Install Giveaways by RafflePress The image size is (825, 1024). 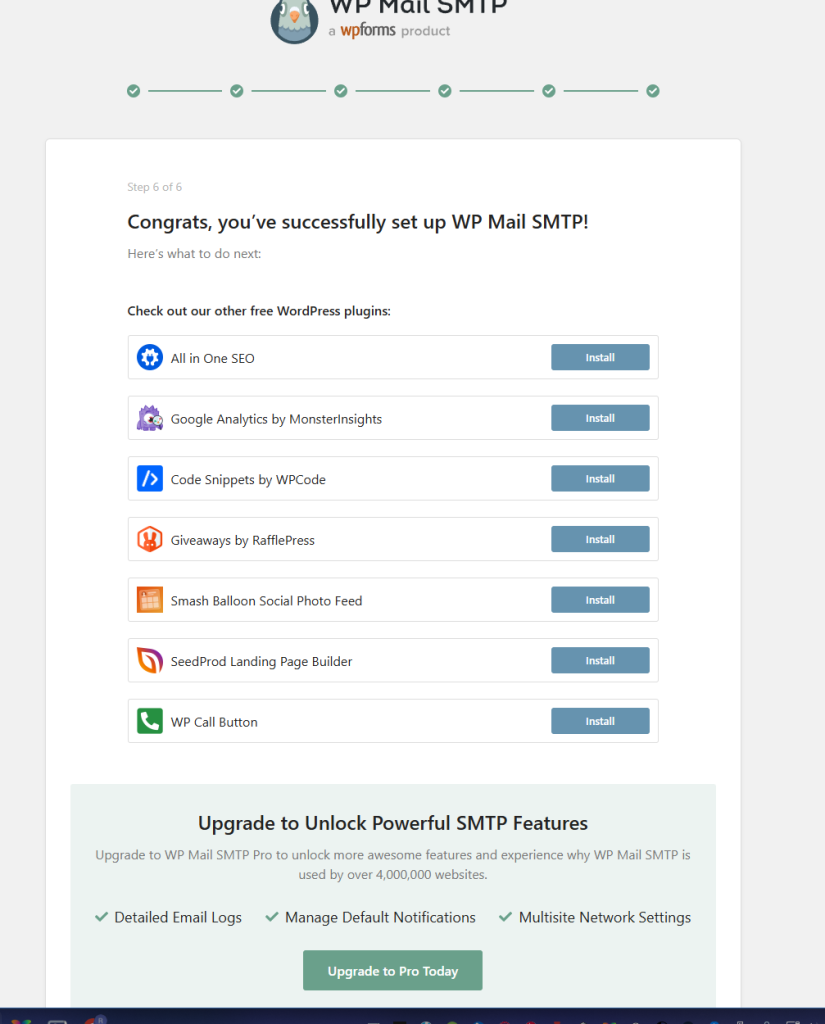click(x=600, y=540)
